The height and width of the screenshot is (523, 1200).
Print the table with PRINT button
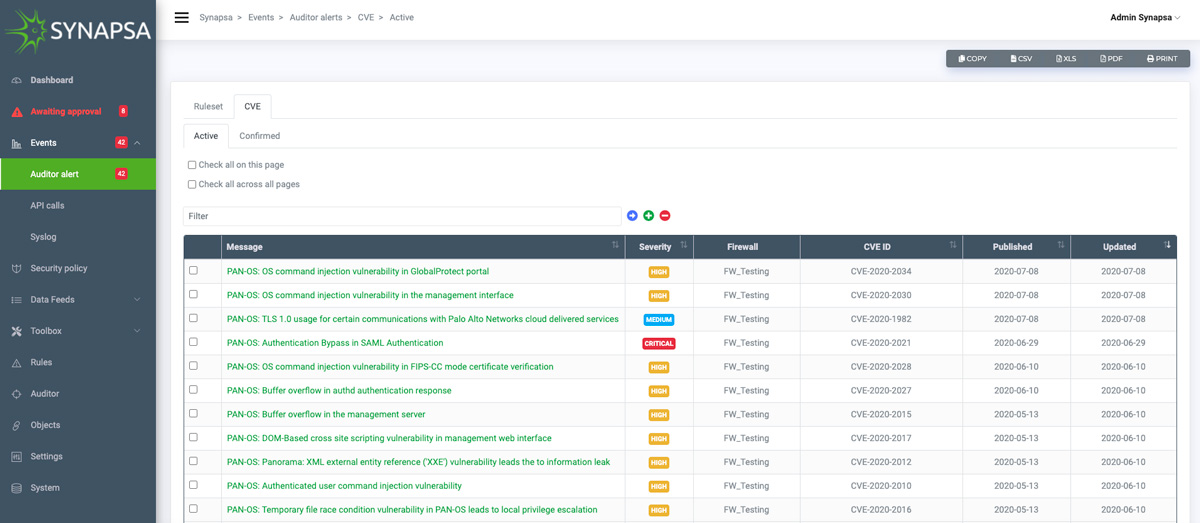click(1162, 59)
